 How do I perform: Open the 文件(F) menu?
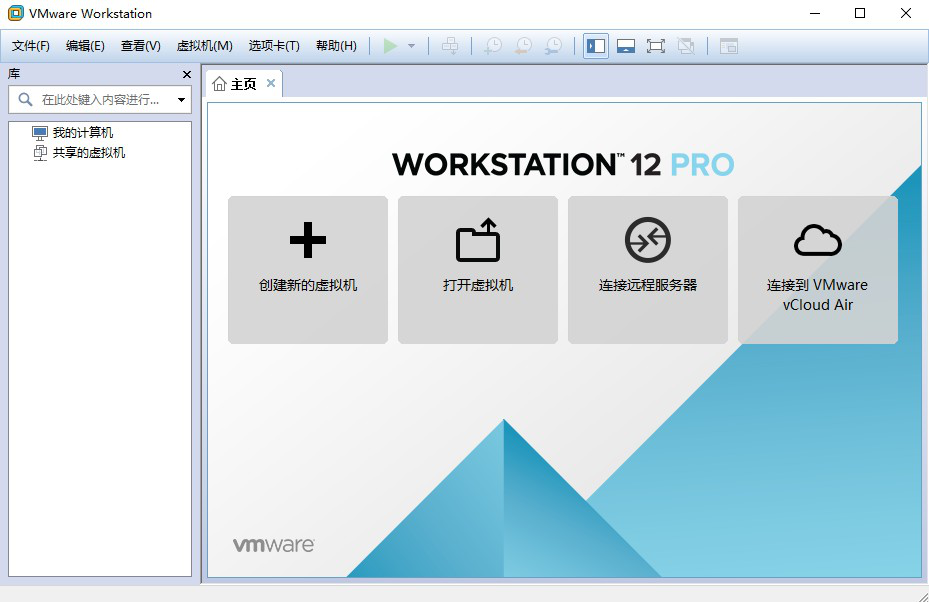tap(31, 46)
